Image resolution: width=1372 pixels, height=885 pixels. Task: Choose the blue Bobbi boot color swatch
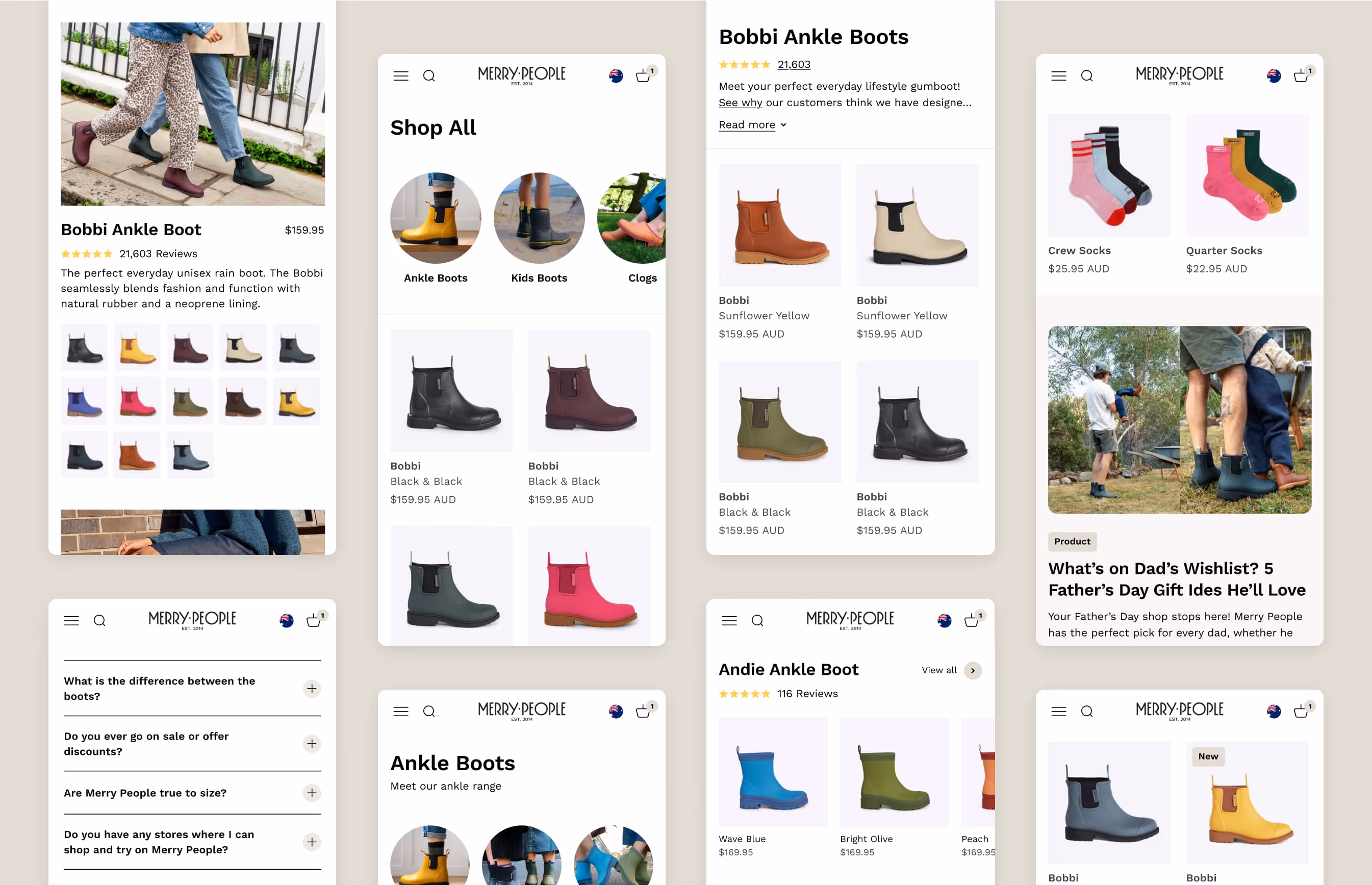pyautogui.click(x=84, y=401)
